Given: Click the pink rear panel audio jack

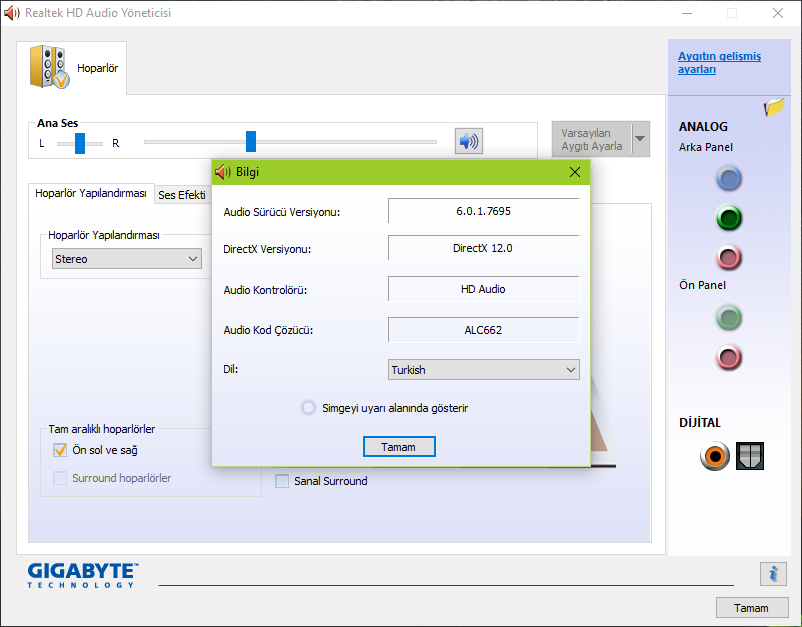Looking at the screenshot, I should pyautogui.click(x=729, y=257).
